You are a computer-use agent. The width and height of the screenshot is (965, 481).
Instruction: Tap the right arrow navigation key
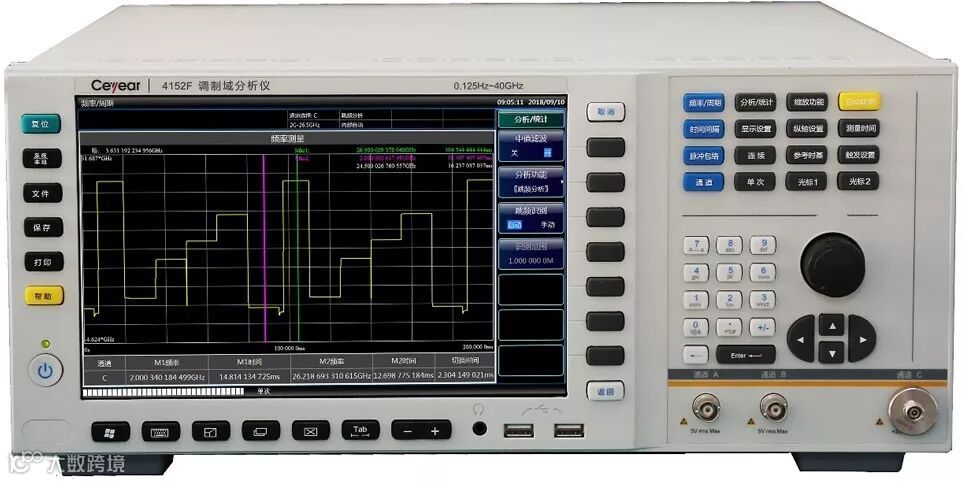click(862, 338)
